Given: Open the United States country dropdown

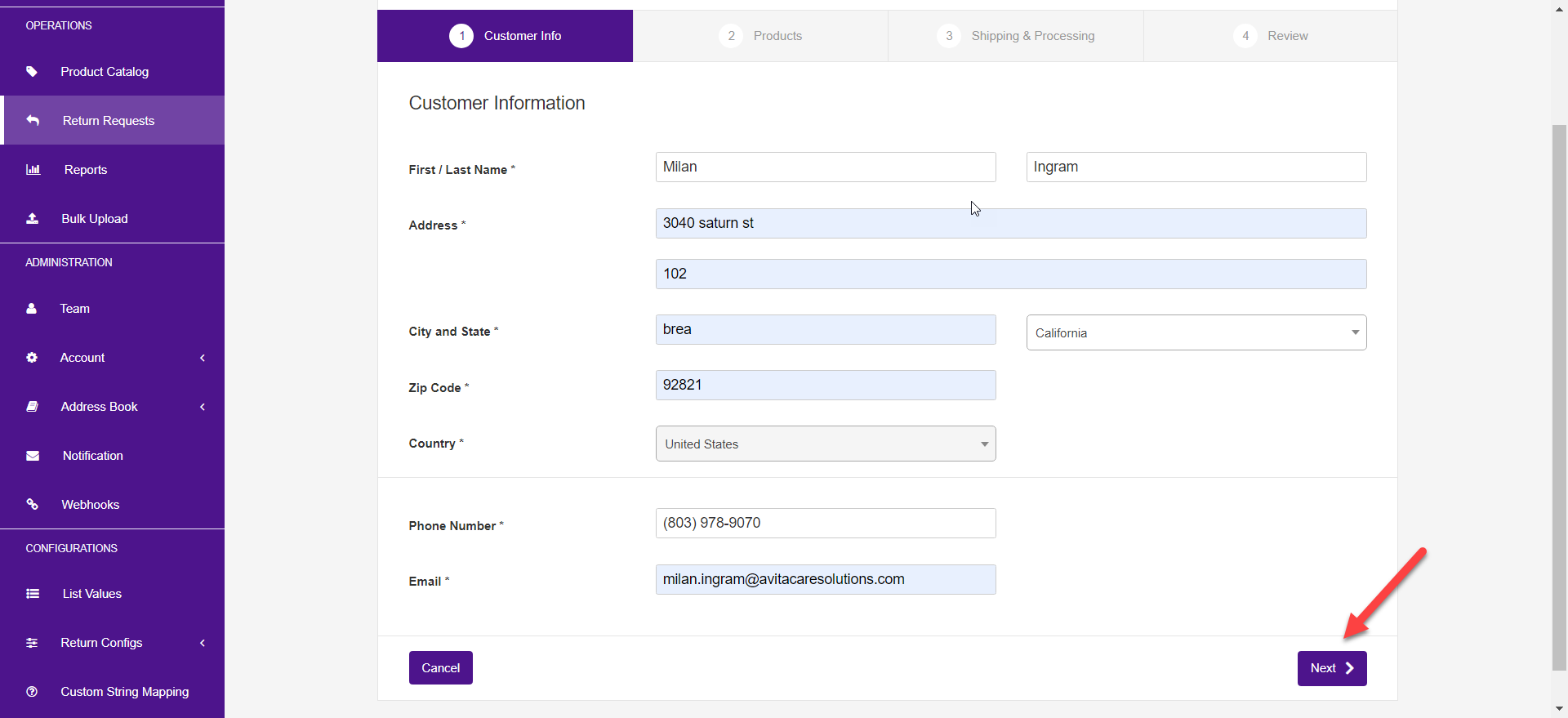Looking at the screenshot, I should [826, 444].
